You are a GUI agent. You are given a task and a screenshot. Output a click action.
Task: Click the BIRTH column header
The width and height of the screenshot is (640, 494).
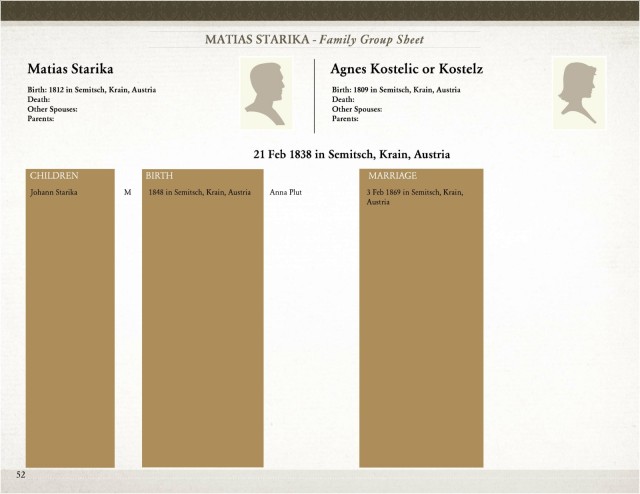pyautogui.click(x=159, y=176)
